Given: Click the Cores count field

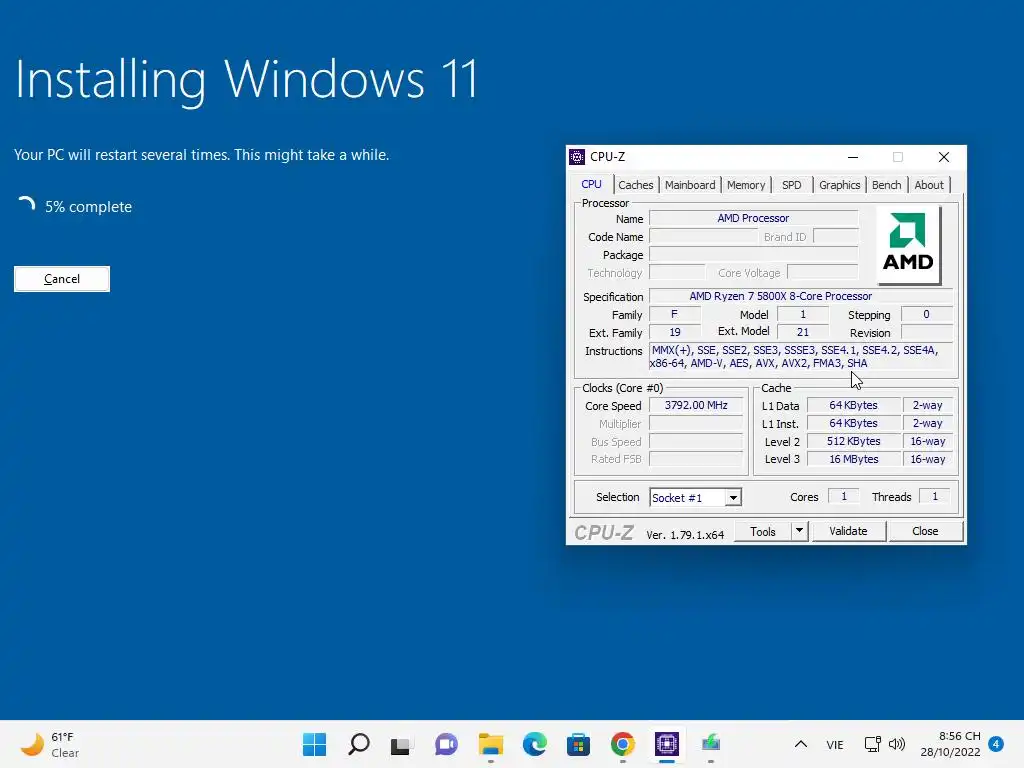Looking at the screenshot, I should [x=844, y=496].
